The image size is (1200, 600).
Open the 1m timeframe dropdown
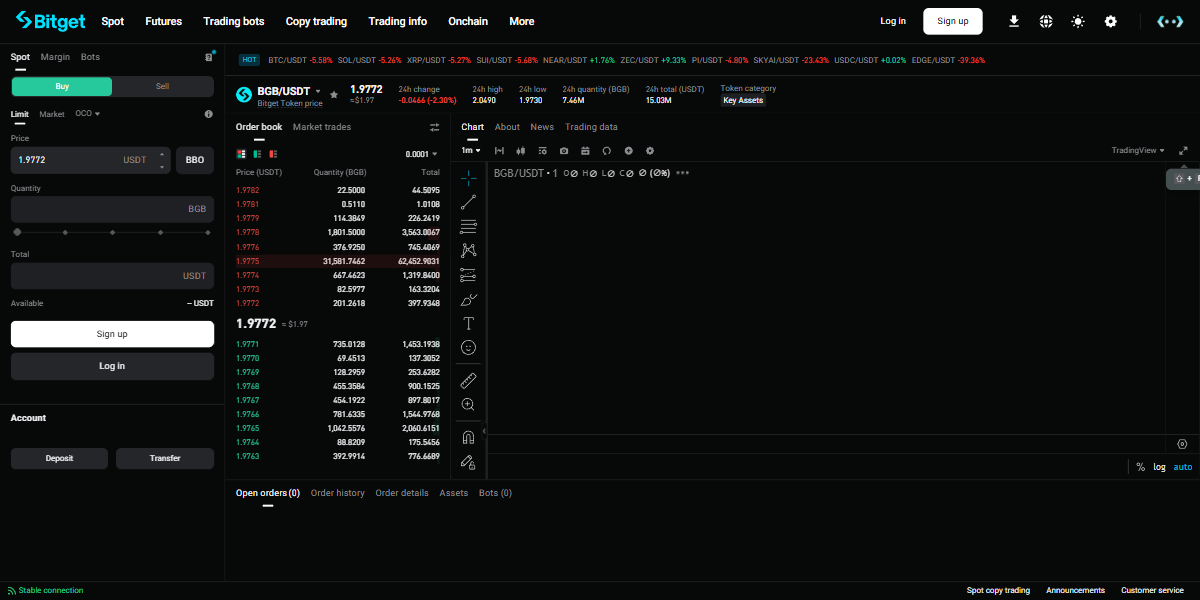click(471, 151)
